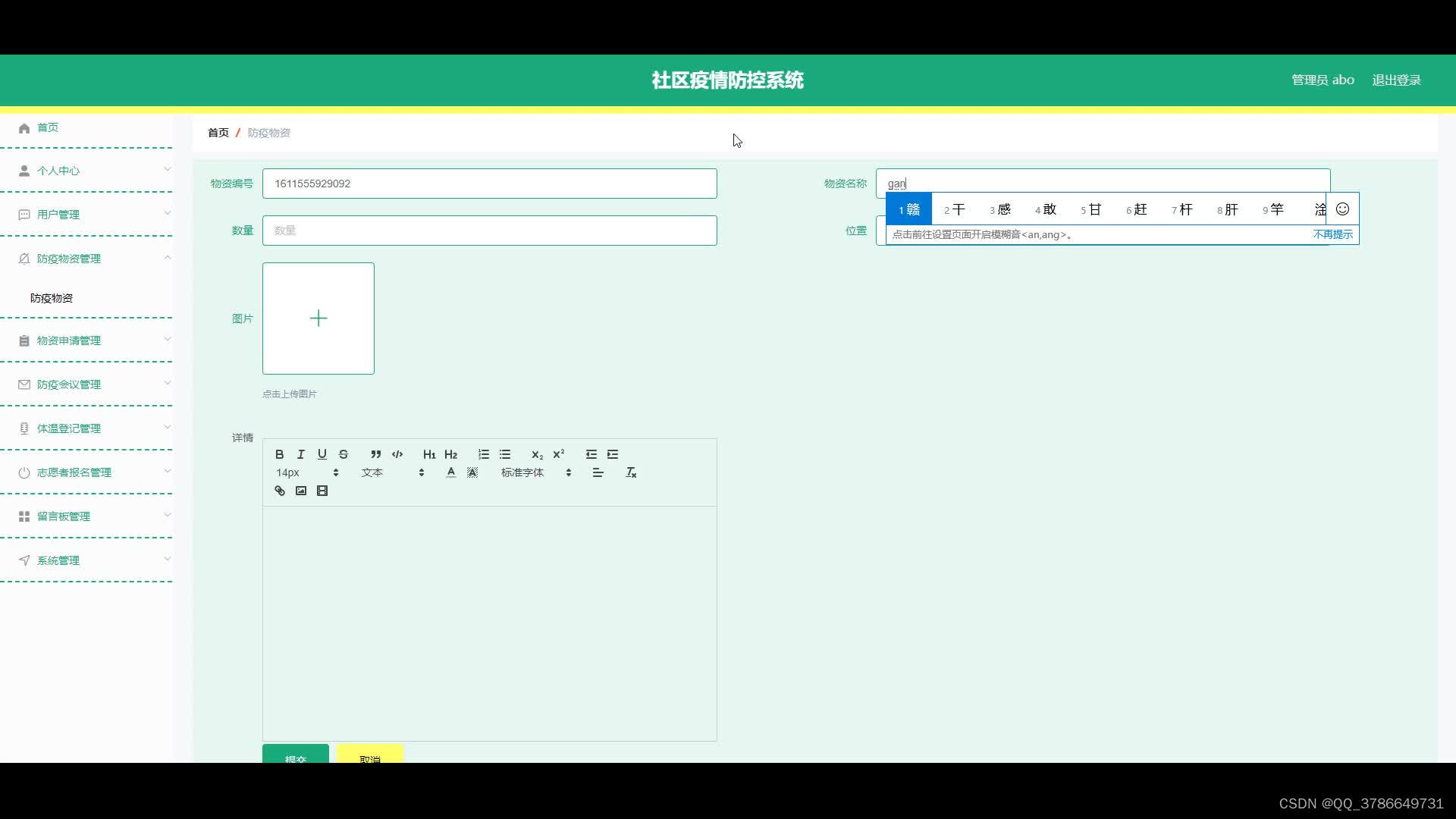The image size is (1456, 819).
Task: Apply superscript formatting
Action: [x=558, y=454]
